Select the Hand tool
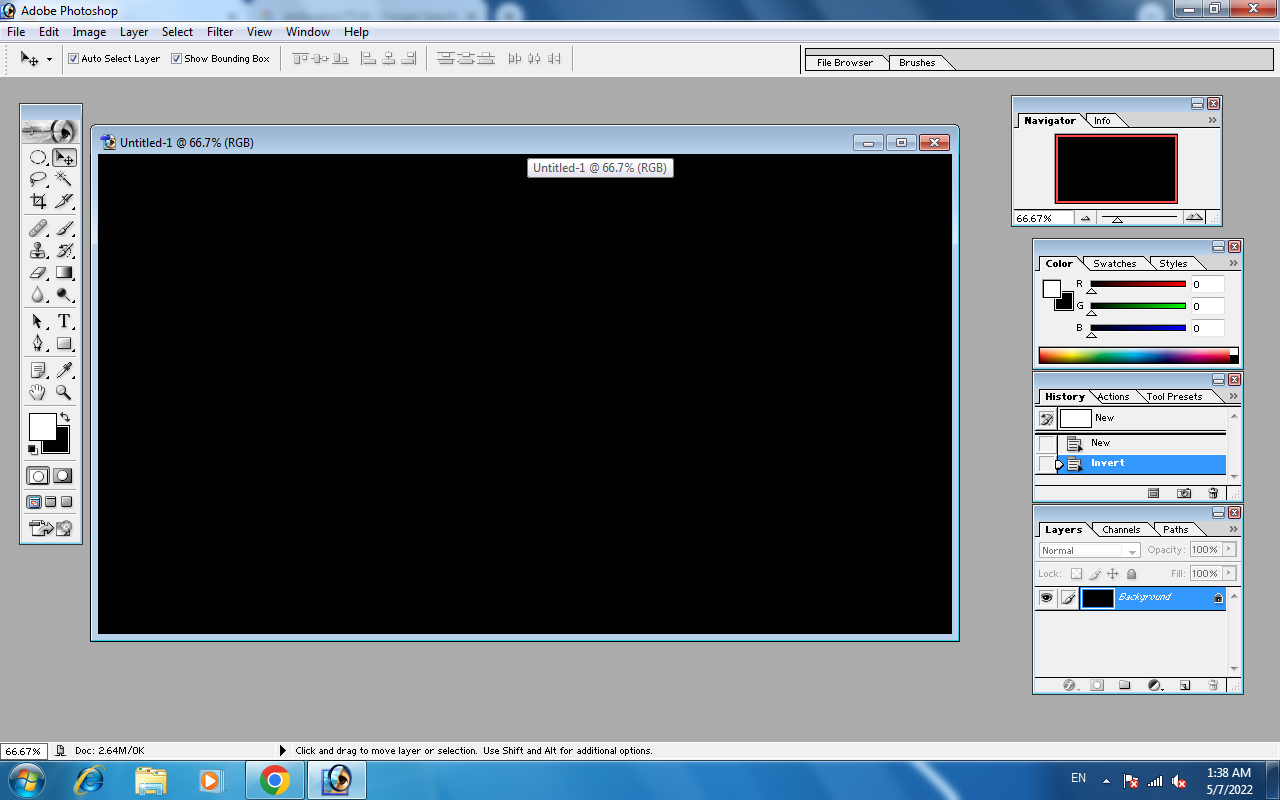The width and height of the screenshot is (1280, 800). pyautogui.click(x=38, y=393)
